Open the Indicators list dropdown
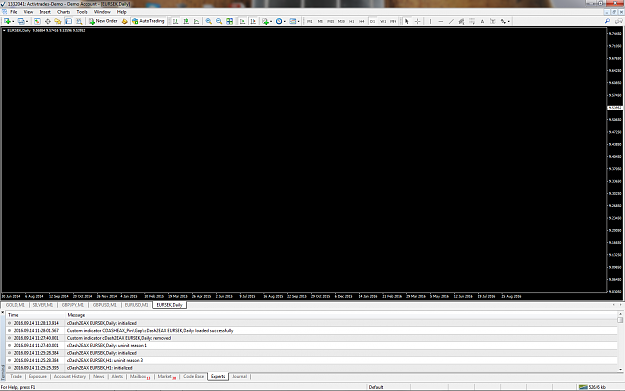 (267, 21)
